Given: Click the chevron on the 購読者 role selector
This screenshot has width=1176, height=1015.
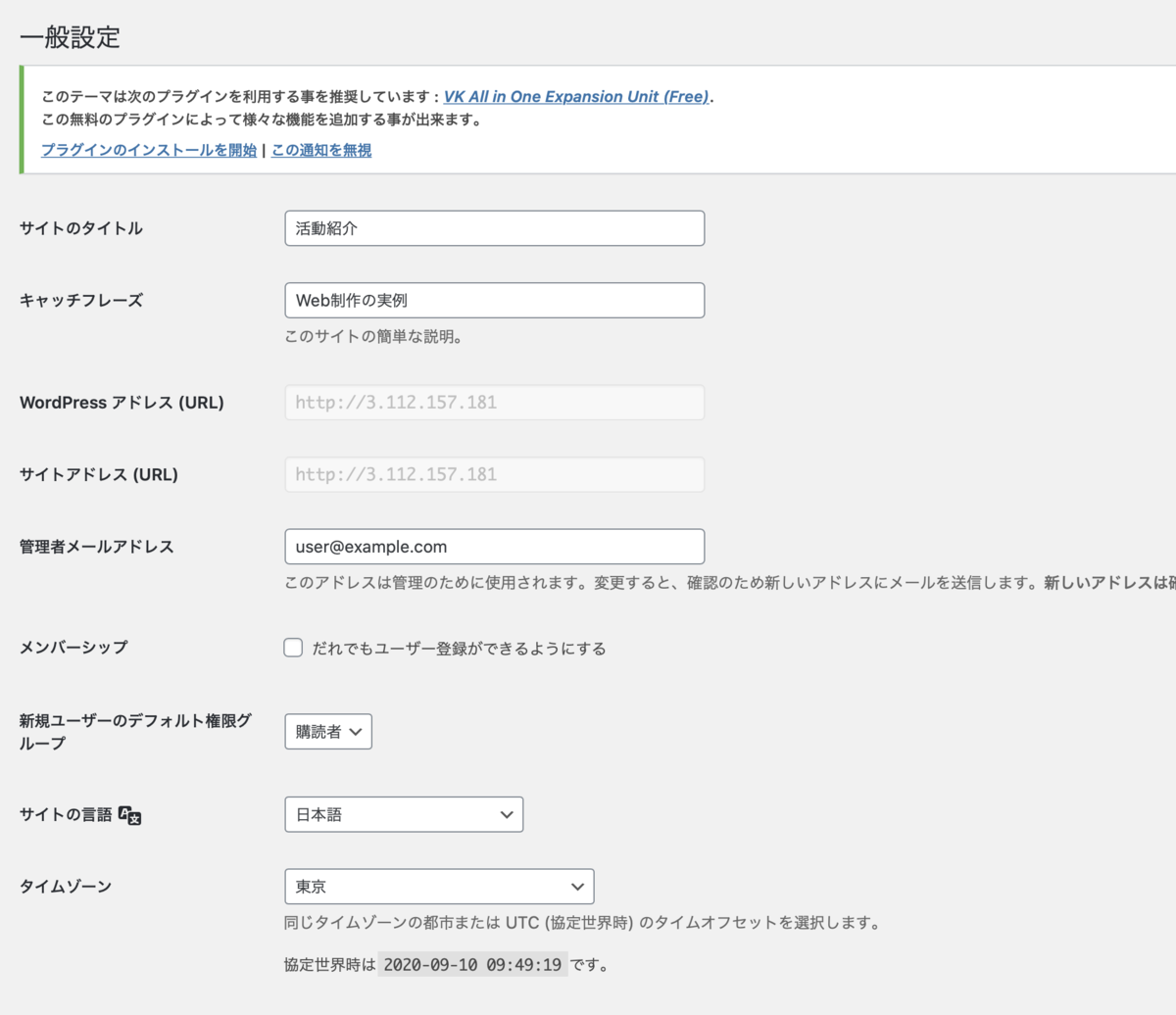Looking at the screenshot, I should click(x=358, y=731).
